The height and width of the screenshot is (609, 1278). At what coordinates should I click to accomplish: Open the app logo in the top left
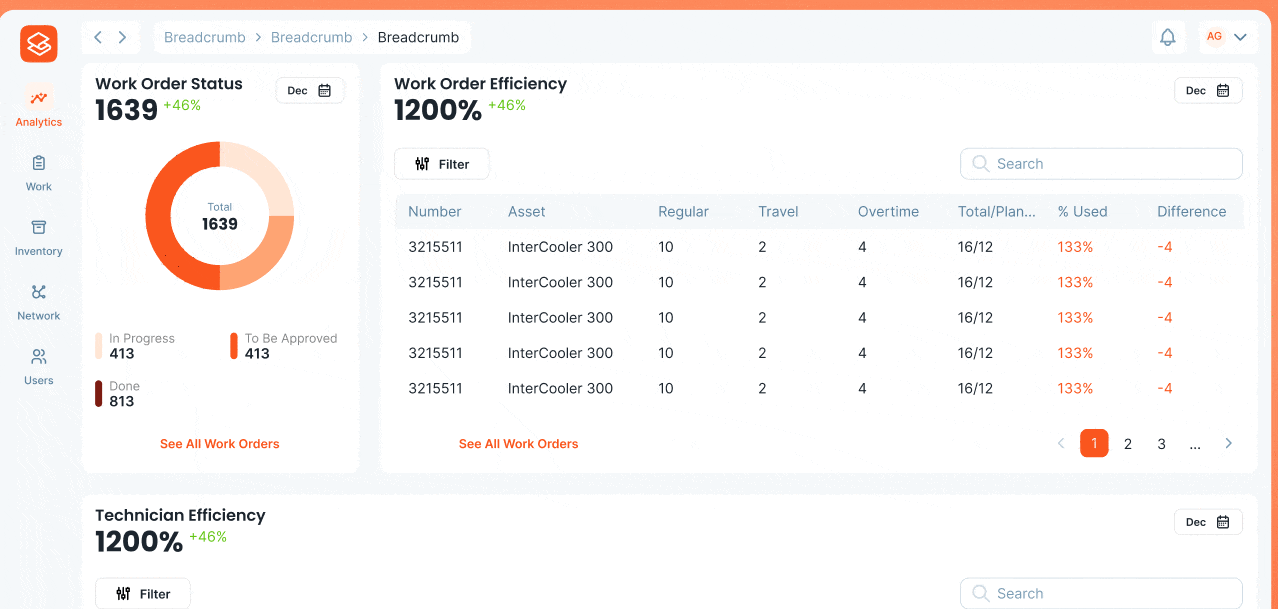[x=38, y=44]
